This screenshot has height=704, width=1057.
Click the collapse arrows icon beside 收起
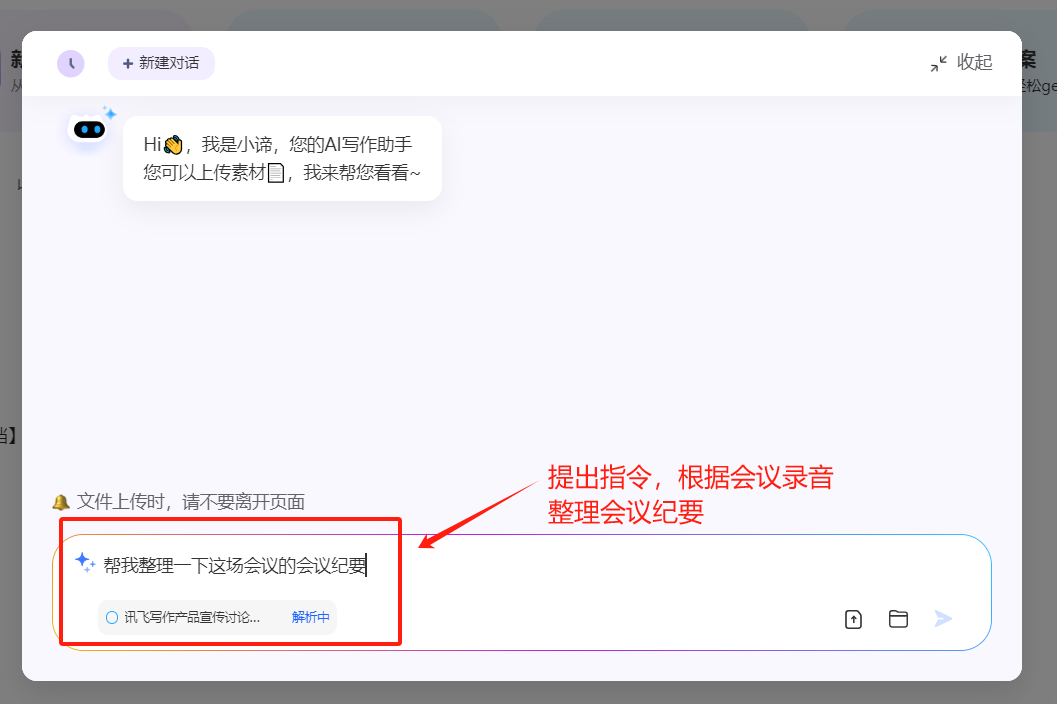[938, 64]
